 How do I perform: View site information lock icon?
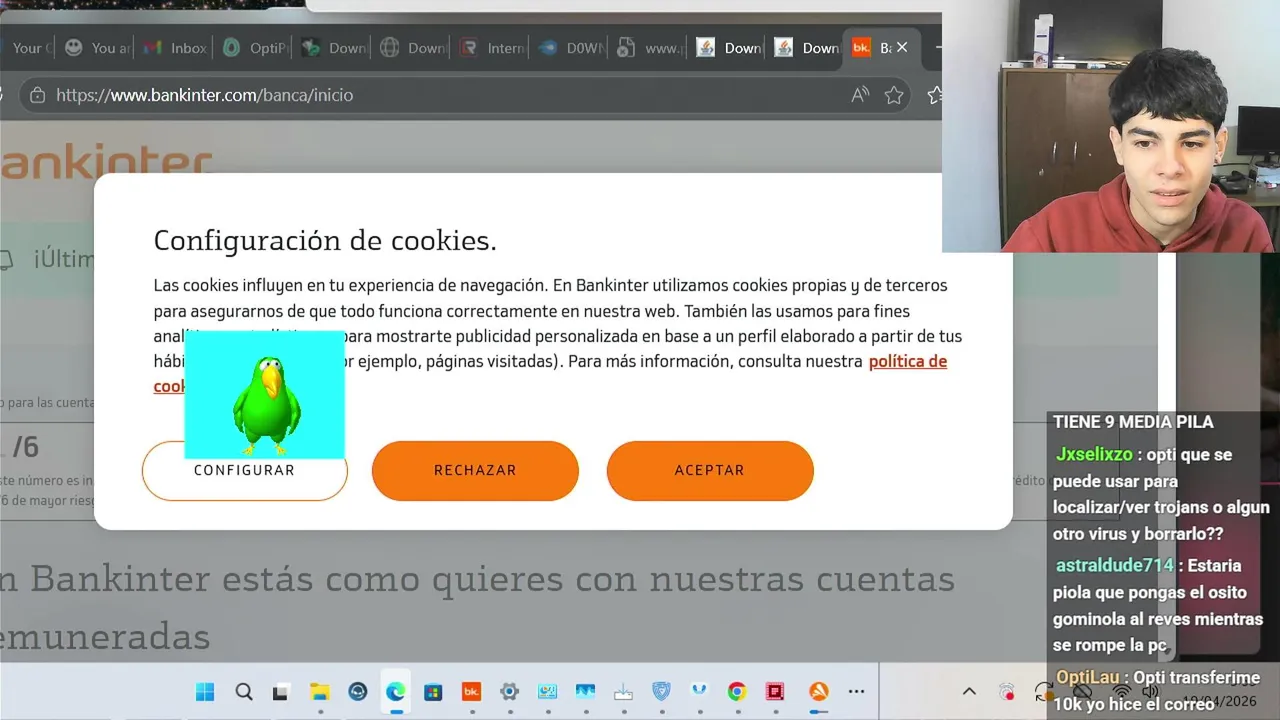click(37, 95)
